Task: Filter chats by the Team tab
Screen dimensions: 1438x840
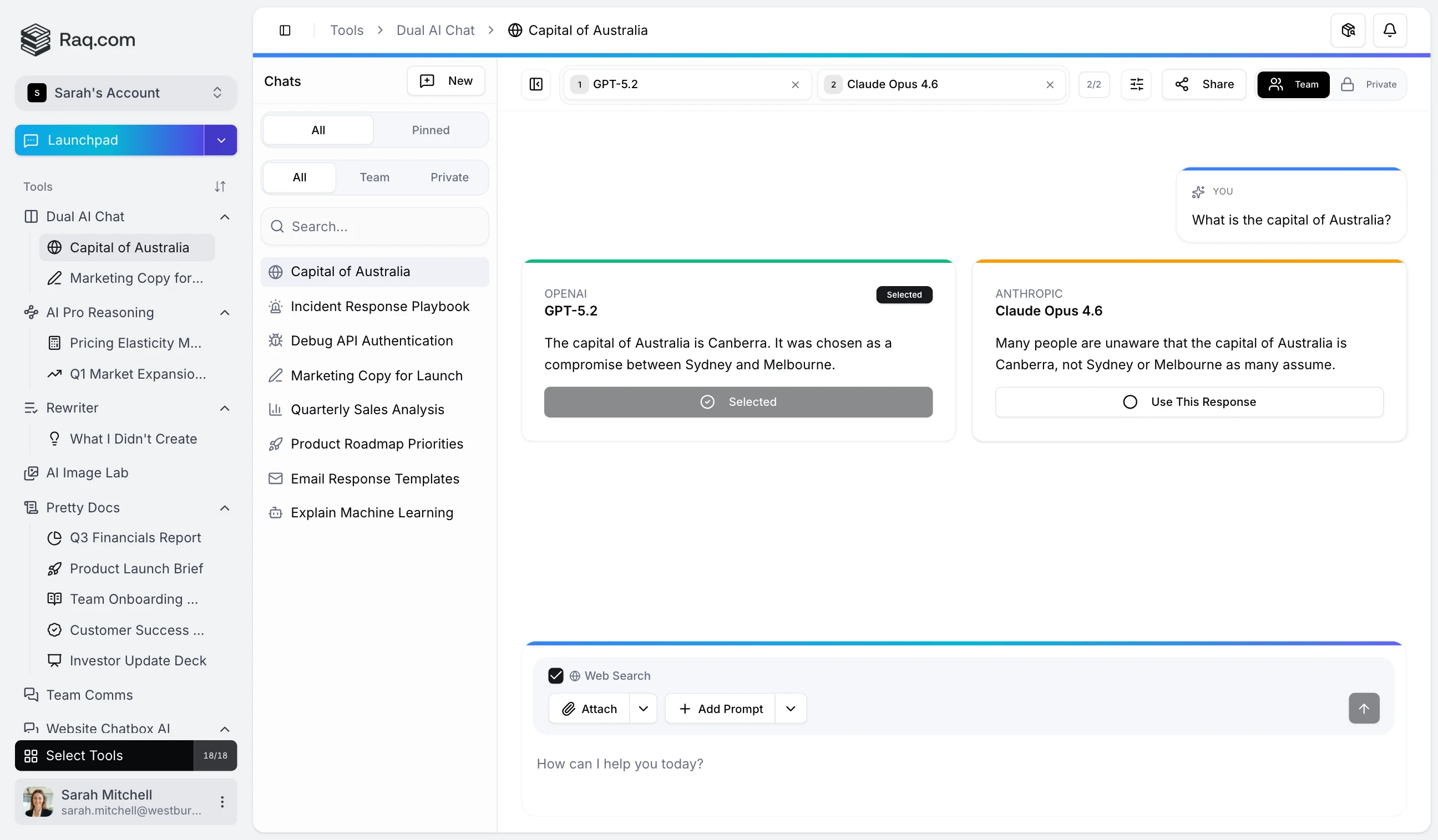Action: 374,177
